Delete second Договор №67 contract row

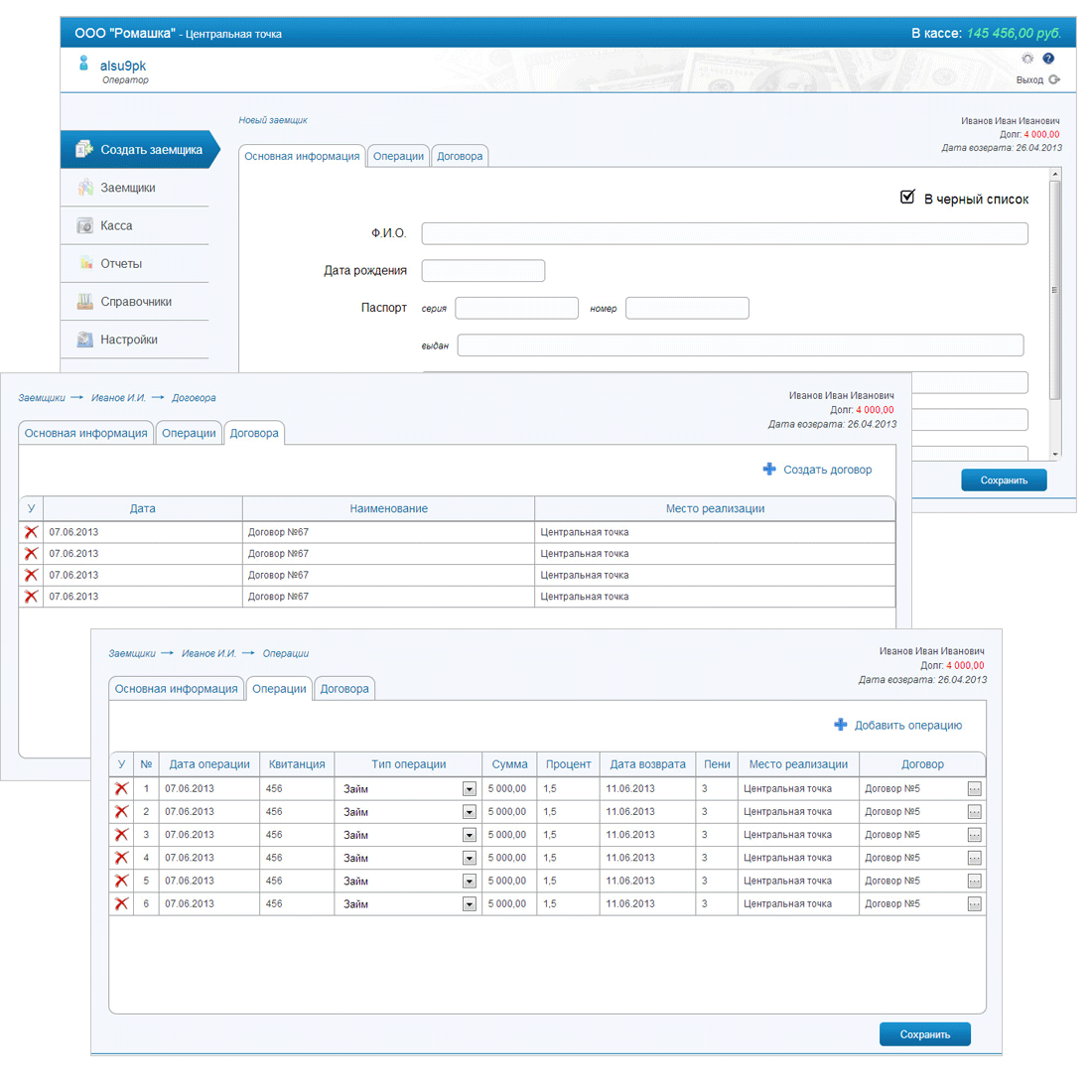coord(31,554)
